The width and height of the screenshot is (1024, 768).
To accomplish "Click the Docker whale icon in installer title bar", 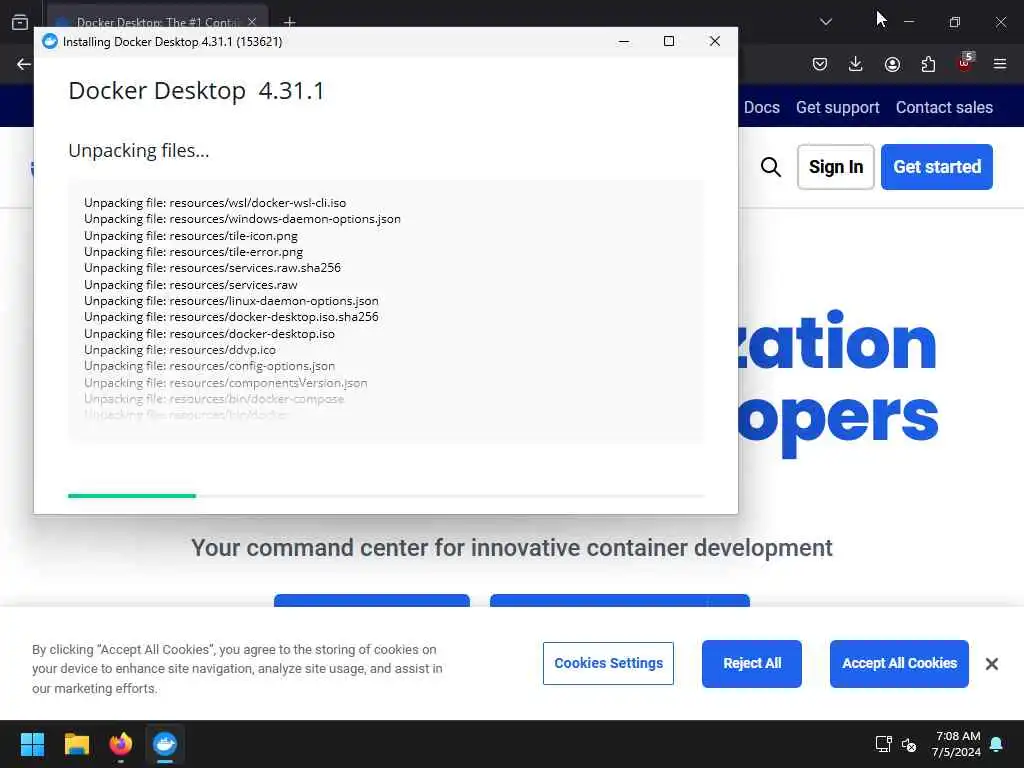I will (x=50, y=42).
